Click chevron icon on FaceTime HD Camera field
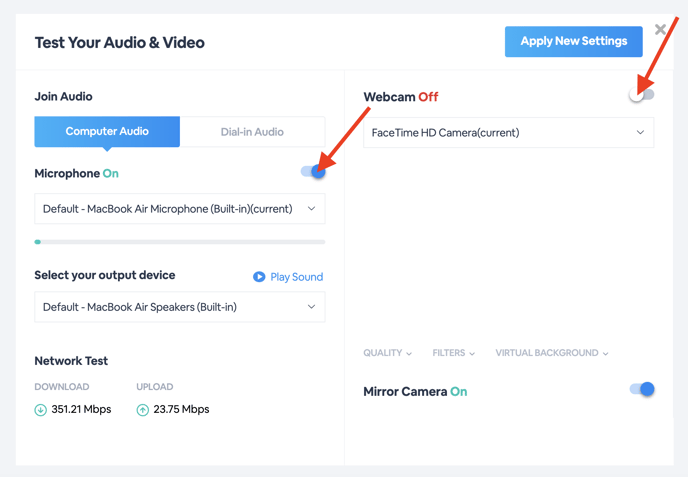This screenshot has height=477, width=688. pos(640,132)
